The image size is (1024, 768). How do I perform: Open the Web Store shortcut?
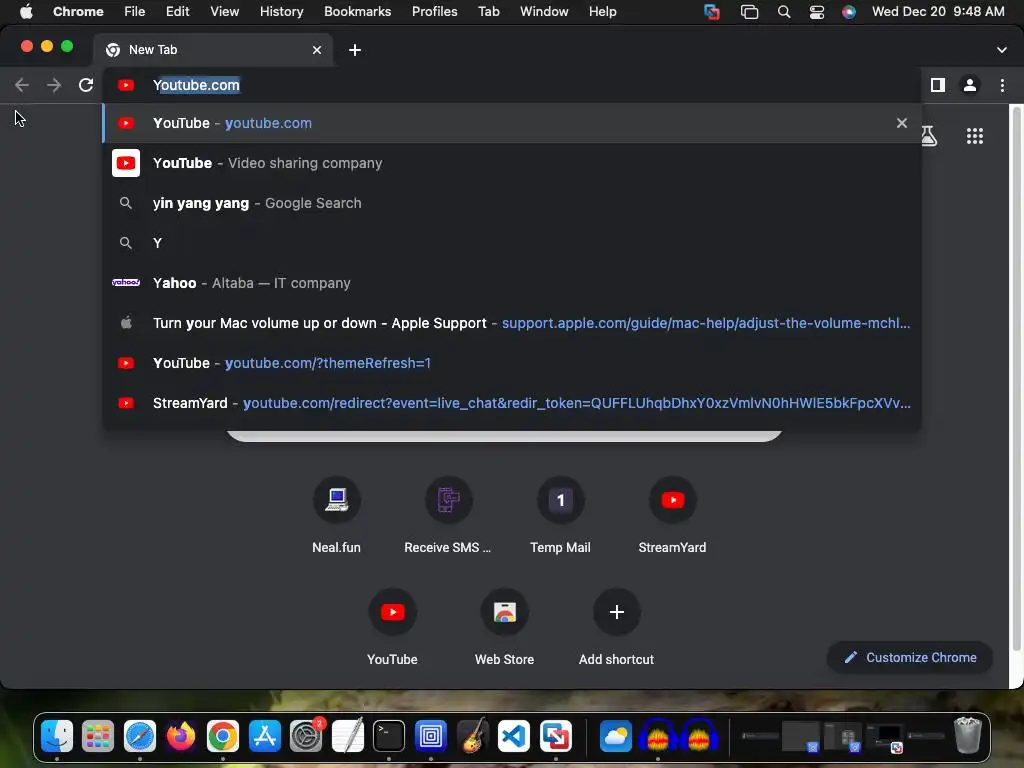click(504, 628)
